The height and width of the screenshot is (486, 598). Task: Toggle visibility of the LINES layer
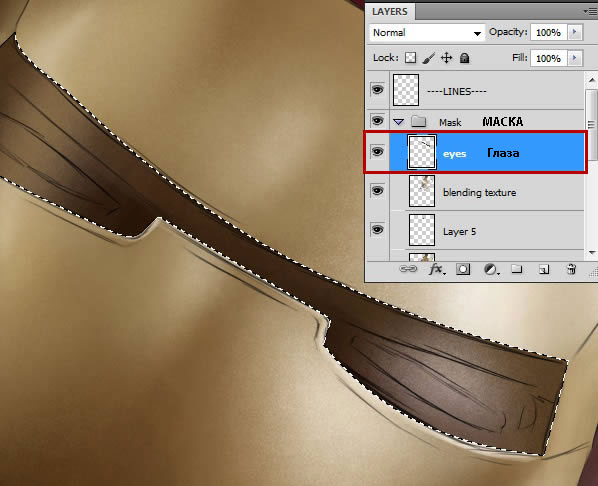pyautogui.click(x=377, y=90)
